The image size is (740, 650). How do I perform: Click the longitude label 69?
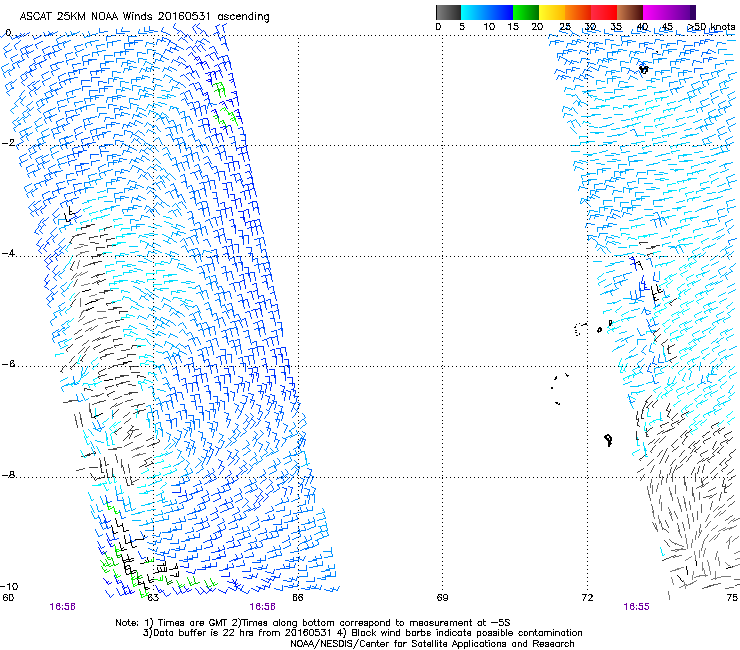442,598
